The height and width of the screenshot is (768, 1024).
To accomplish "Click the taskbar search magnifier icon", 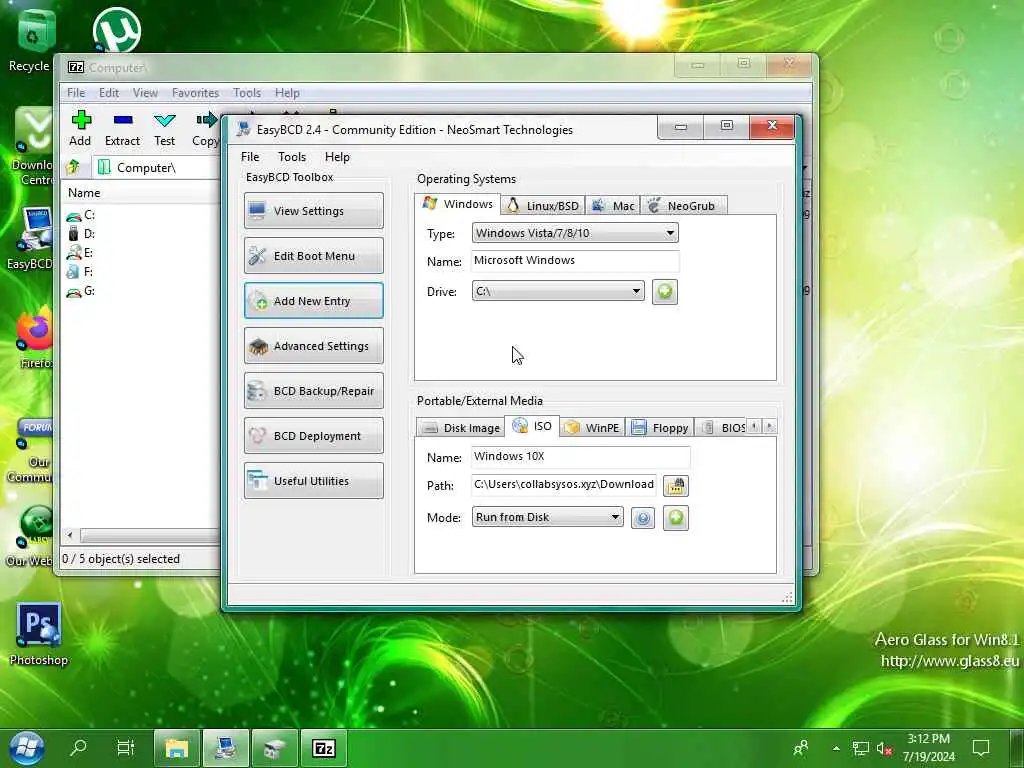I will coord(78,748).
